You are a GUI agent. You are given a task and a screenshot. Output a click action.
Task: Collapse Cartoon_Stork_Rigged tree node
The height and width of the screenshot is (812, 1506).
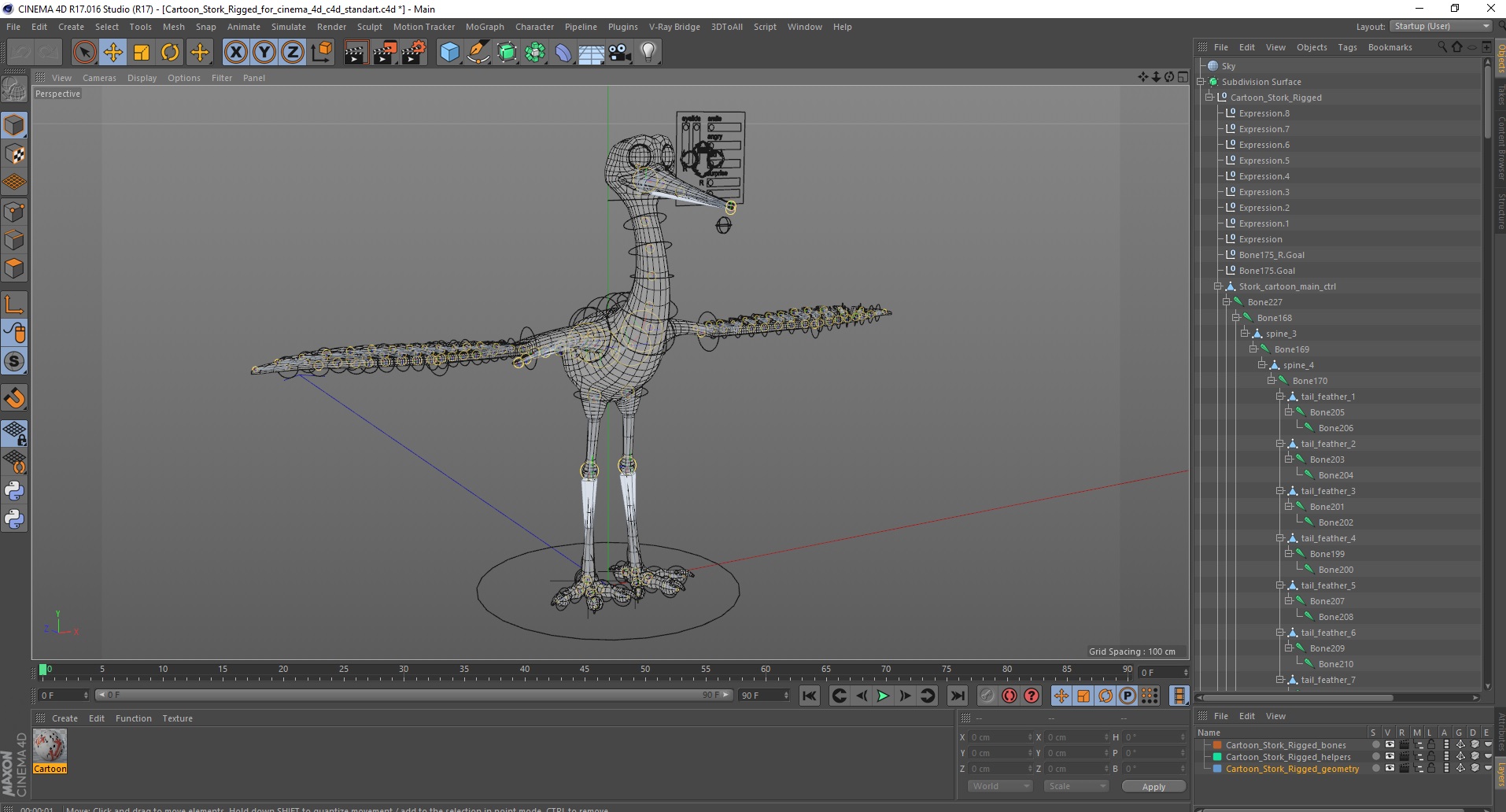click(x=1209, y=98)
